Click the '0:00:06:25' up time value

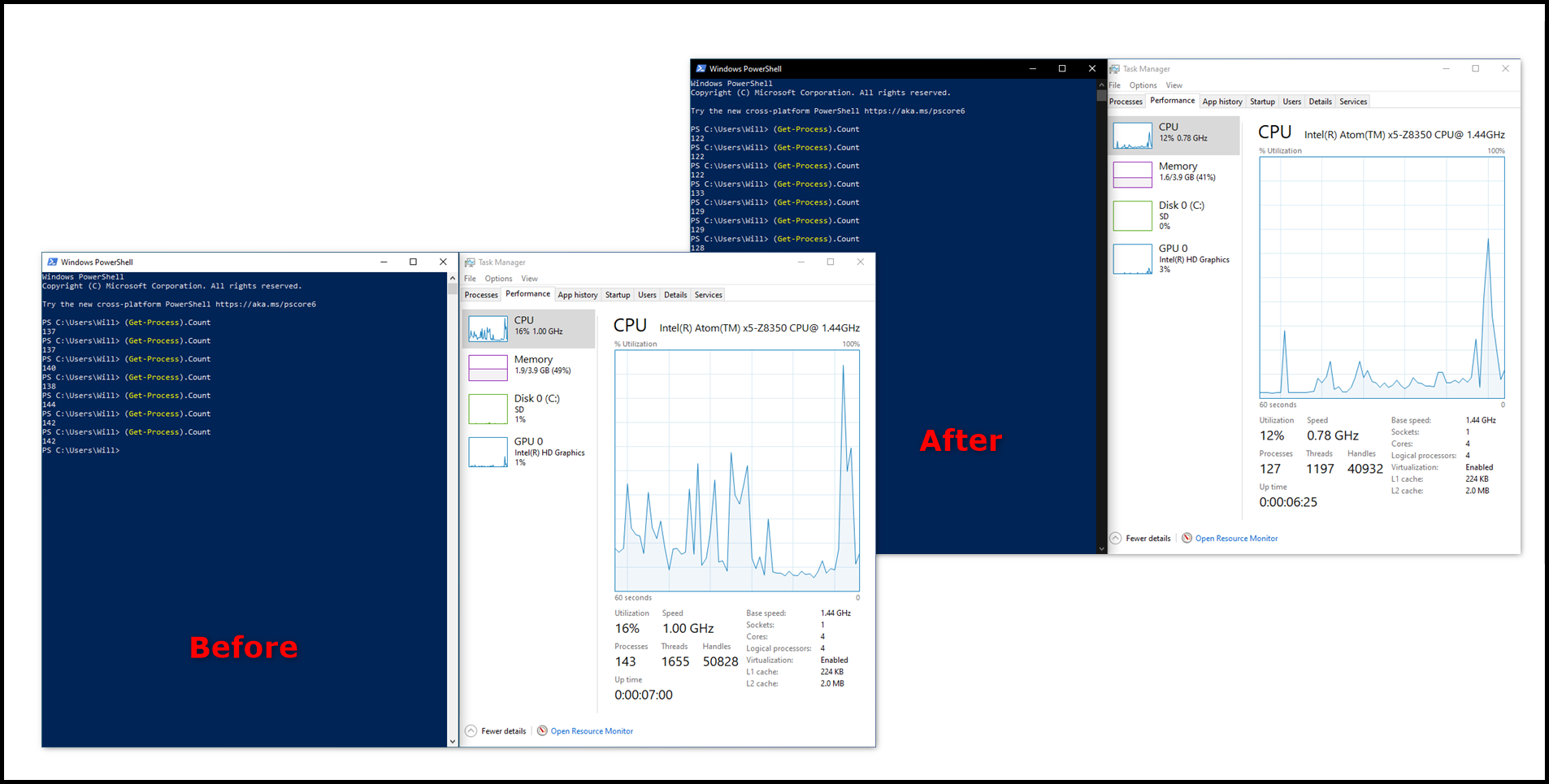pos(1288,502)
